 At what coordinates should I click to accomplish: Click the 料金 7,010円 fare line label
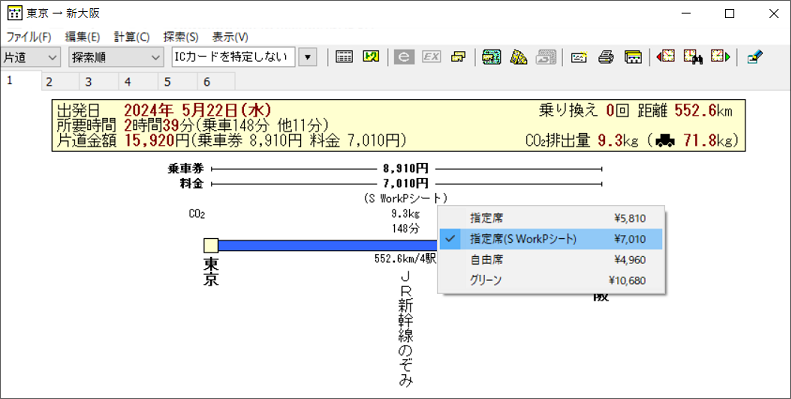[406, 184]
